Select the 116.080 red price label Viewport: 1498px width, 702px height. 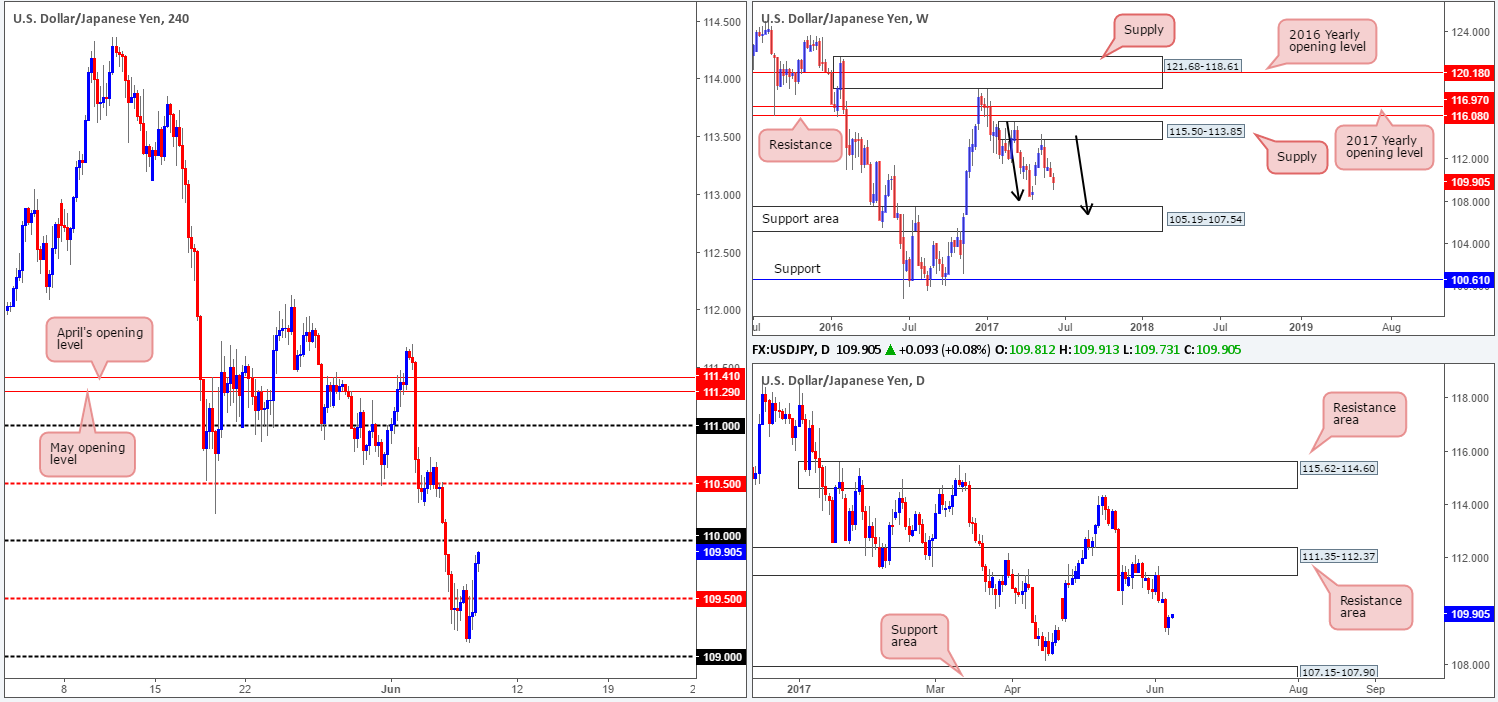[x=1472, y=116]
